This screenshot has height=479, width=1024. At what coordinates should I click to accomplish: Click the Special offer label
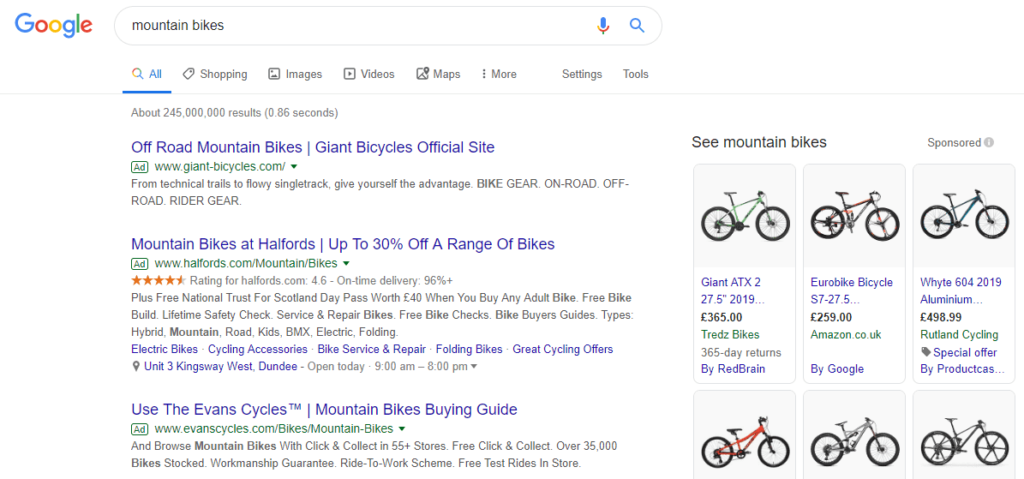[965, 353]
